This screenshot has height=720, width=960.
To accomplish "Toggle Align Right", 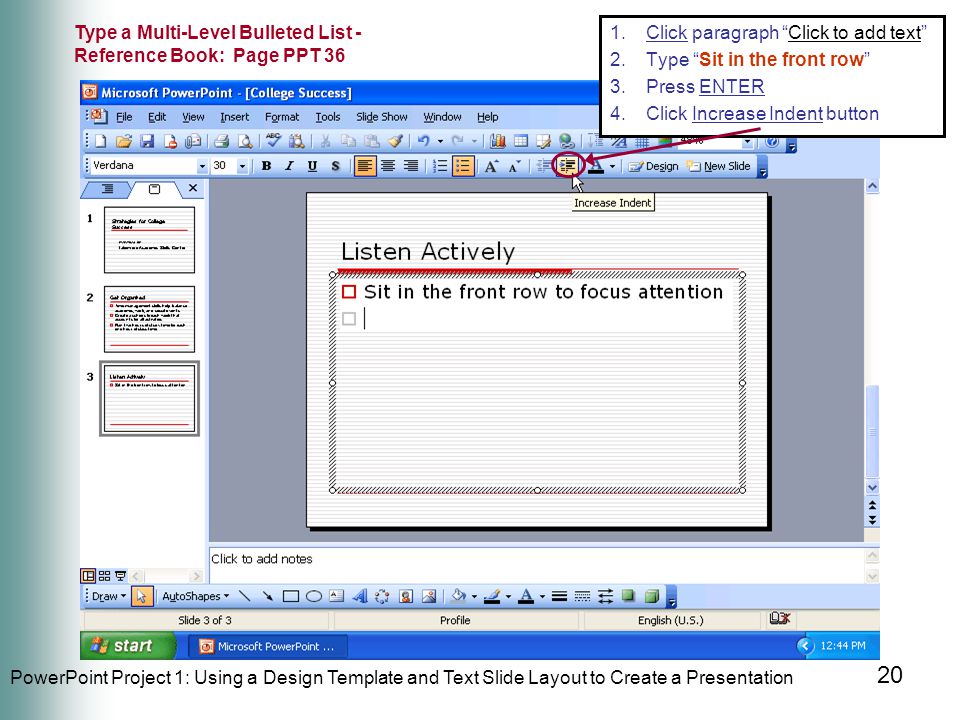I will (411, 166).
